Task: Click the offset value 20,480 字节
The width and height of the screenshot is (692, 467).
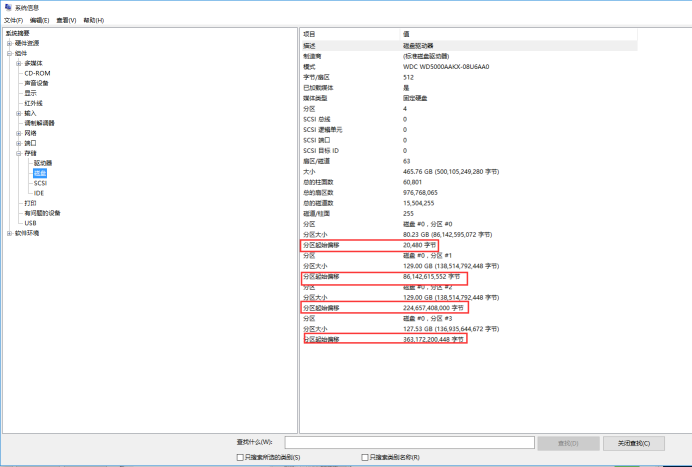Action: pos(420,245)
